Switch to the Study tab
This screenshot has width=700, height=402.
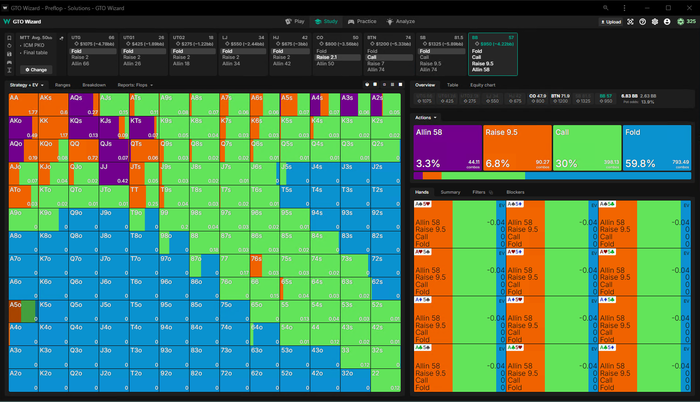point(326,21)
